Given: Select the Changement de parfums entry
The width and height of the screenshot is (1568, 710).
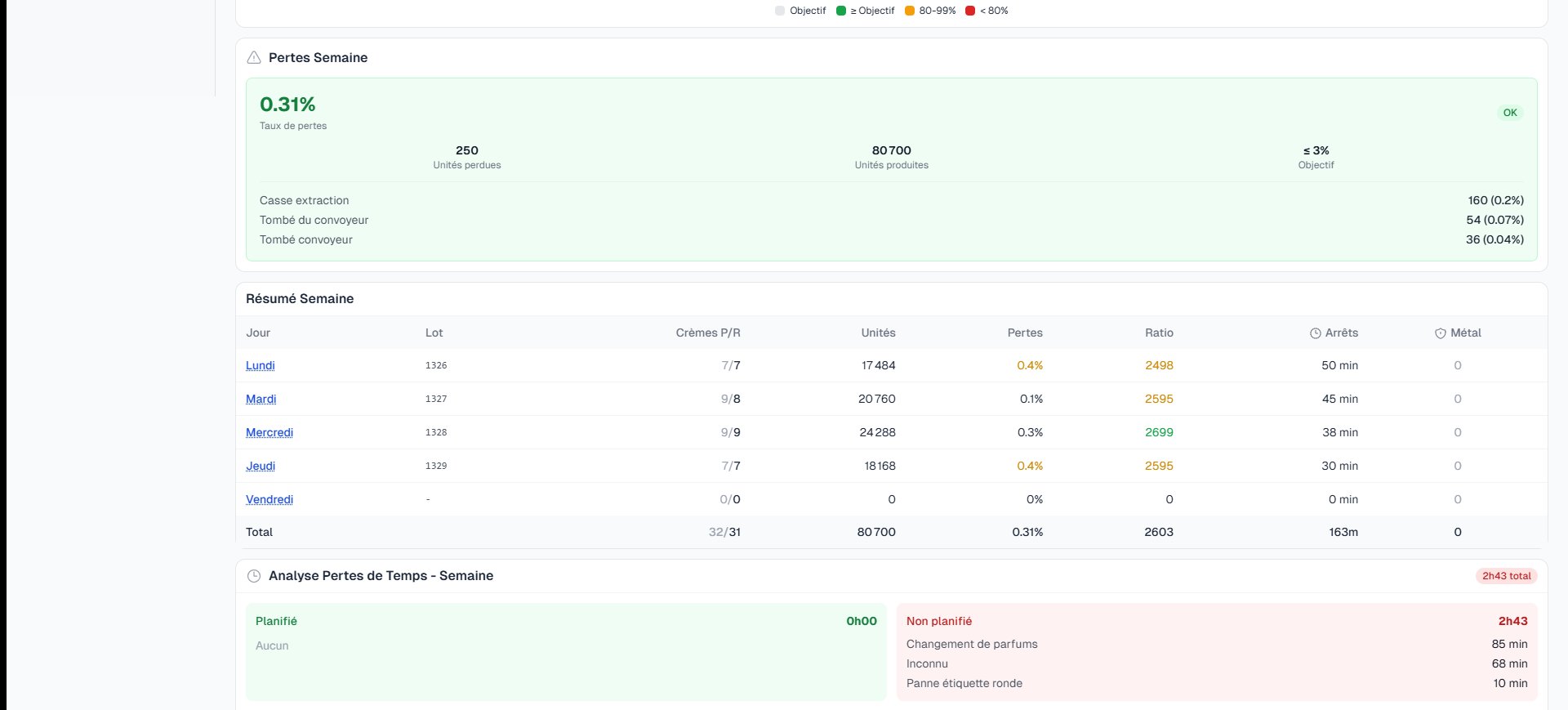Looking at the screenshot, I should pos(972,644).
